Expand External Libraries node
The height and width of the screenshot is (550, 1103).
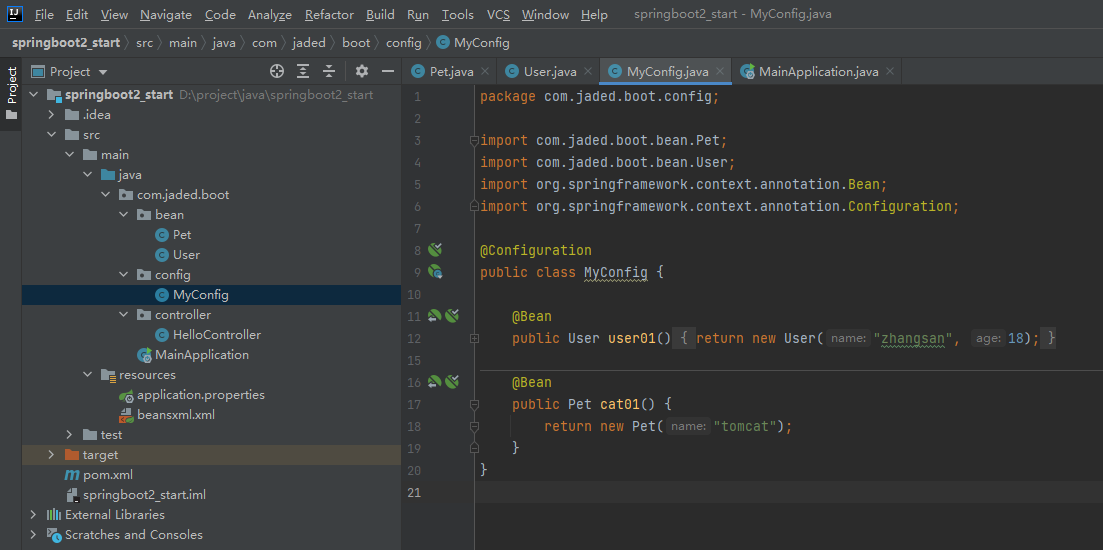click(x=32, y=515)
